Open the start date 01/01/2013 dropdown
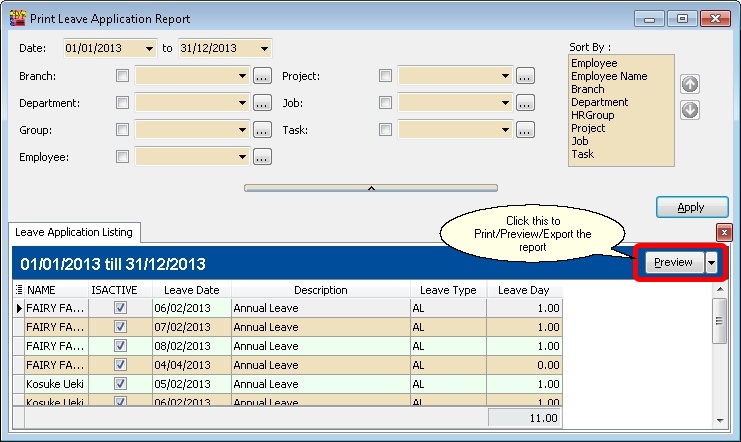Screen dimensions: 741x442 point(149,48)
